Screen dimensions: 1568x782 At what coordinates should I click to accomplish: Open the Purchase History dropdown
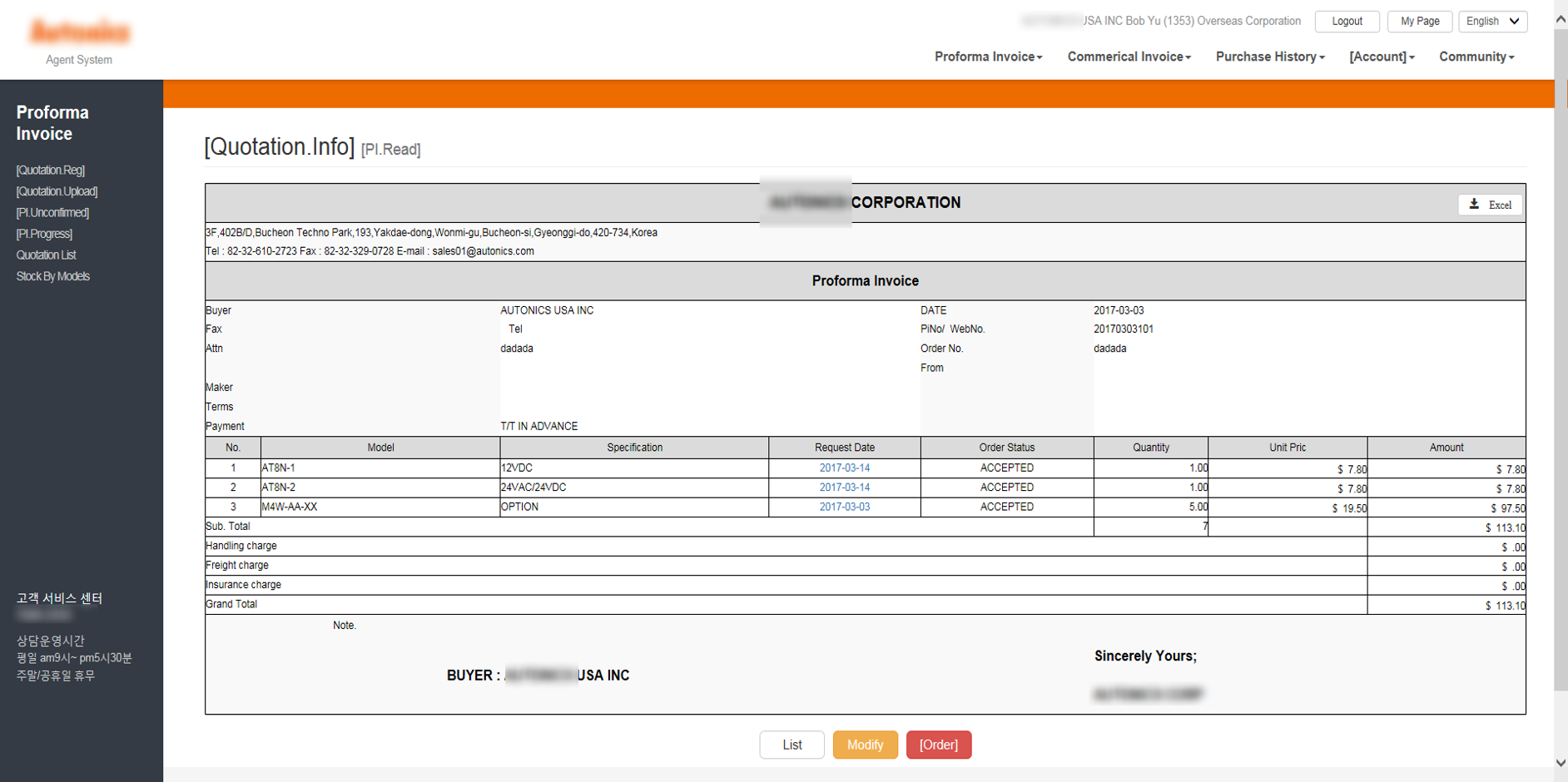tap(1269, 57)
